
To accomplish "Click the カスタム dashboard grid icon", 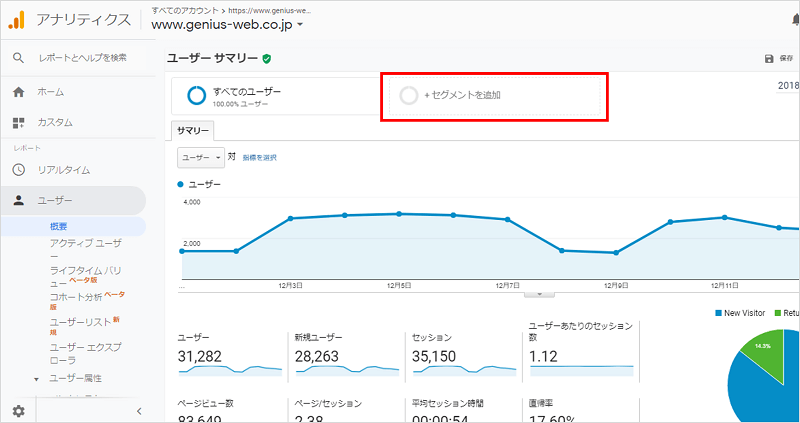I will (18, 122).
